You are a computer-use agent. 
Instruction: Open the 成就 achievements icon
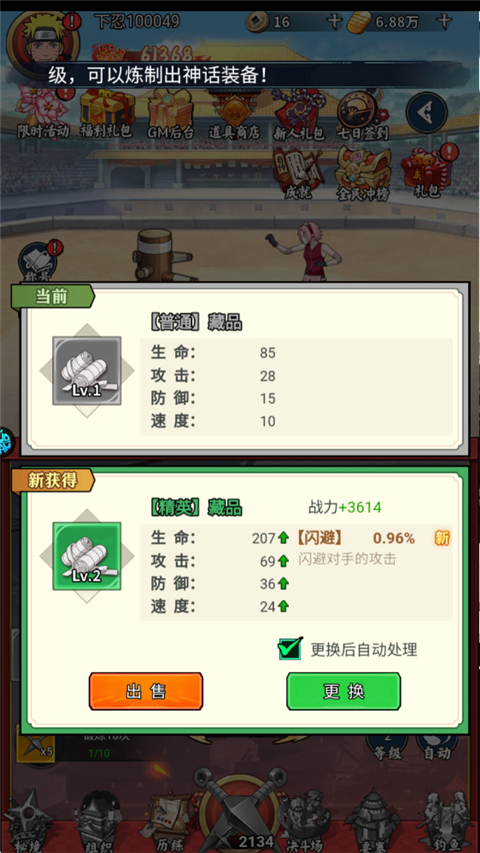click(299, 173)
